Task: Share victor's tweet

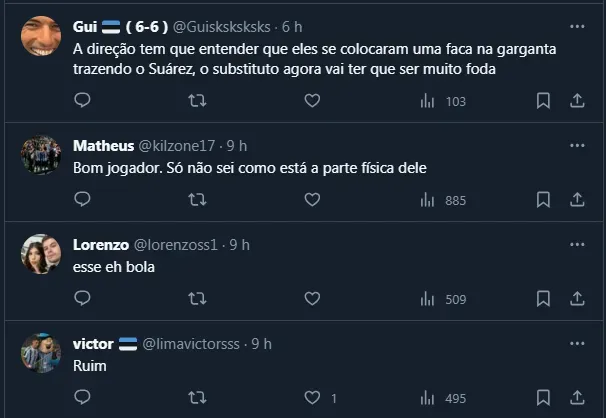Action: (577, 398)
